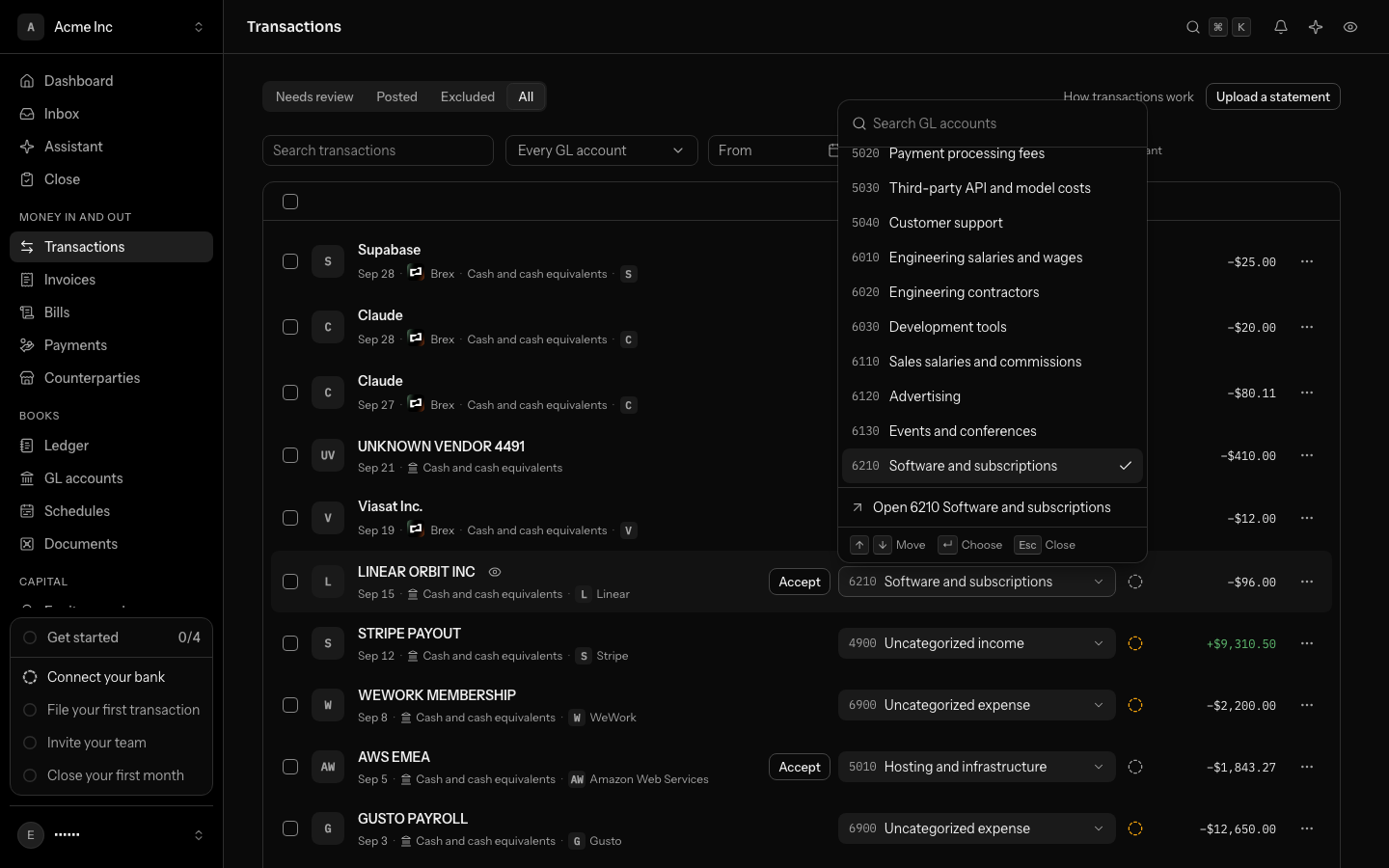Screen dimensions: 1389x868
Task: Open Documents in sidebar
Action: [111, 544]
